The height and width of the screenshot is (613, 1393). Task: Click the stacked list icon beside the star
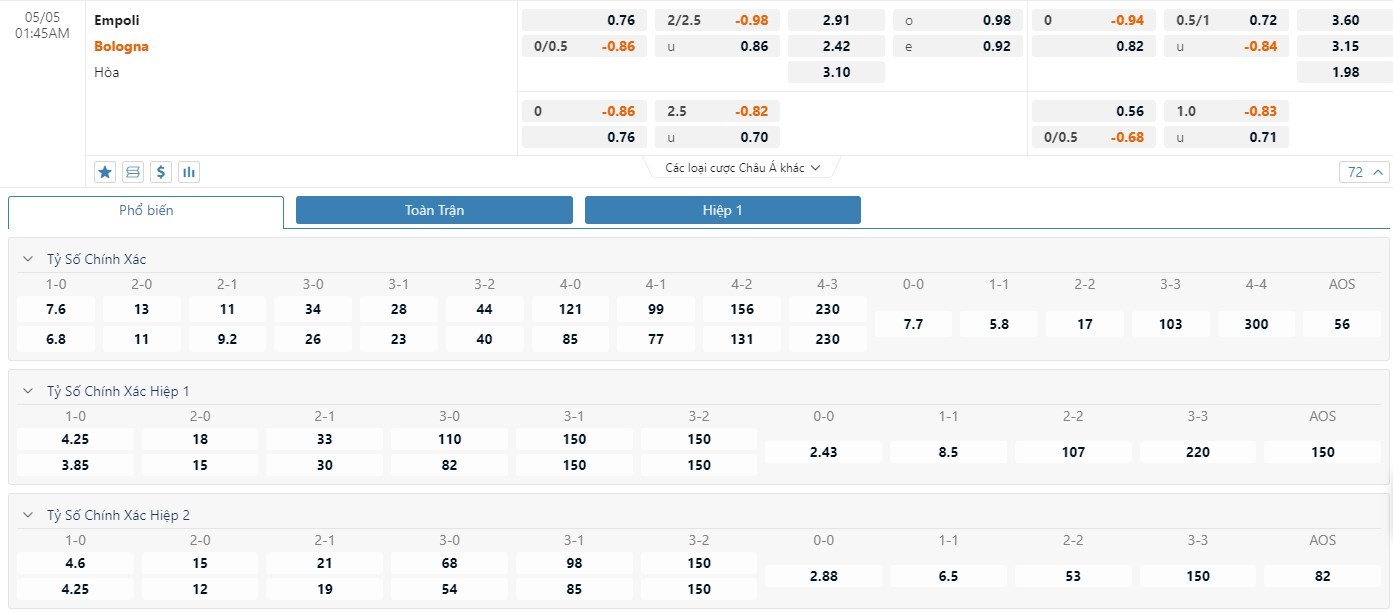[x=133, y=172]
